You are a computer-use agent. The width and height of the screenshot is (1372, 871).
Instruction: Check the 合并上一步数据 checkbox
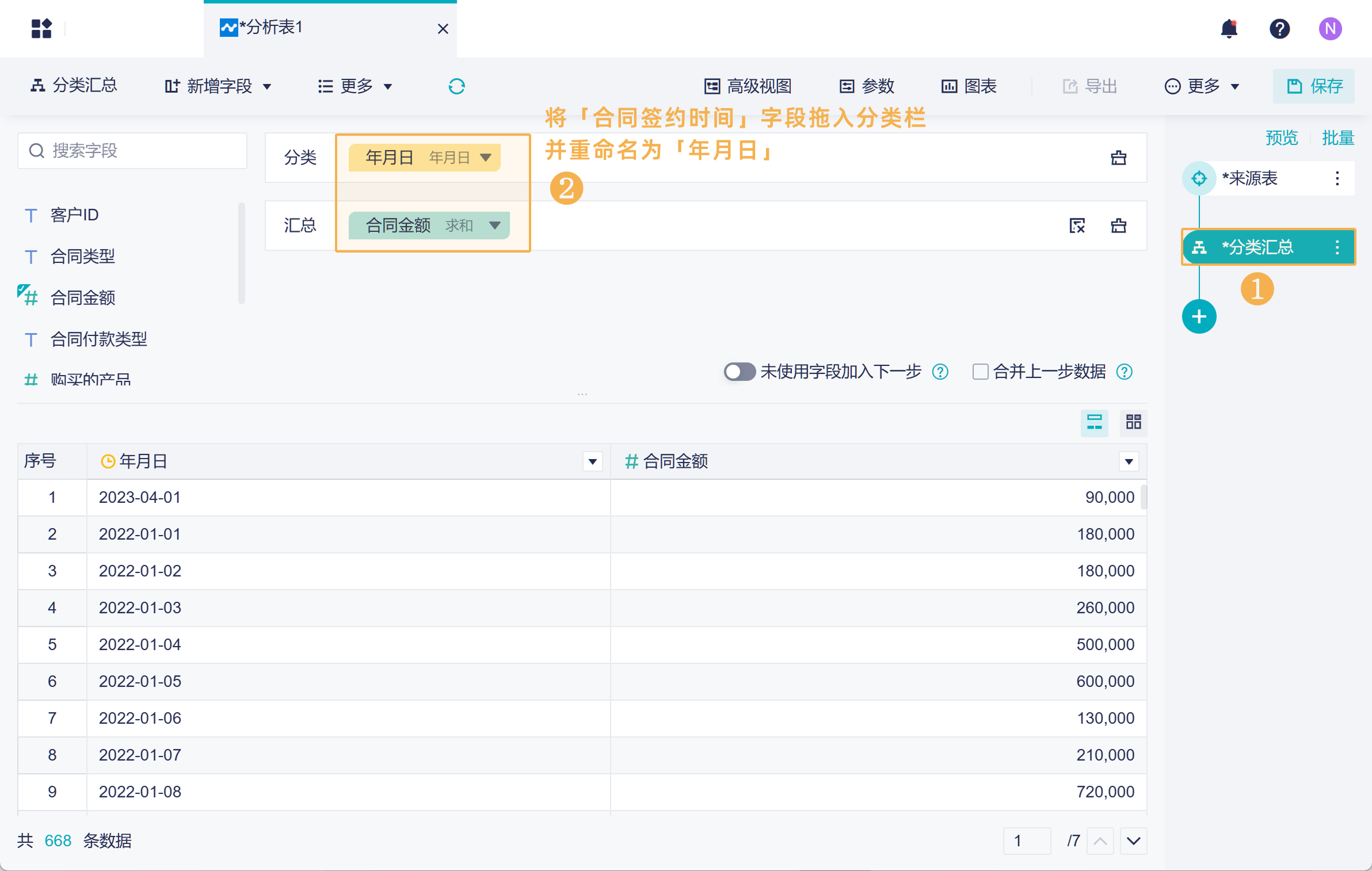point(980,372)
